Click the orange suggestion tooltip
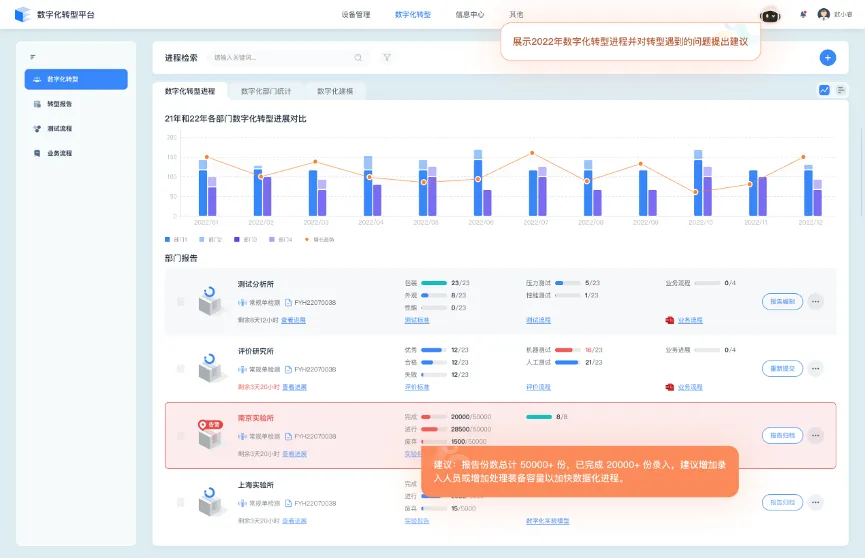This screenshot has width=866, height=558. (x=580, y=471)
